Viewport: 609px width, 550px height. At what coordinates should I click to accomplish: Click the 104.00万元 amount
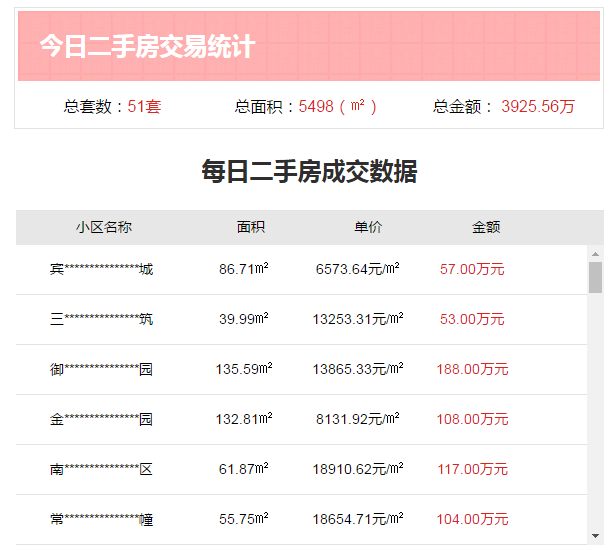coord(472,519)
